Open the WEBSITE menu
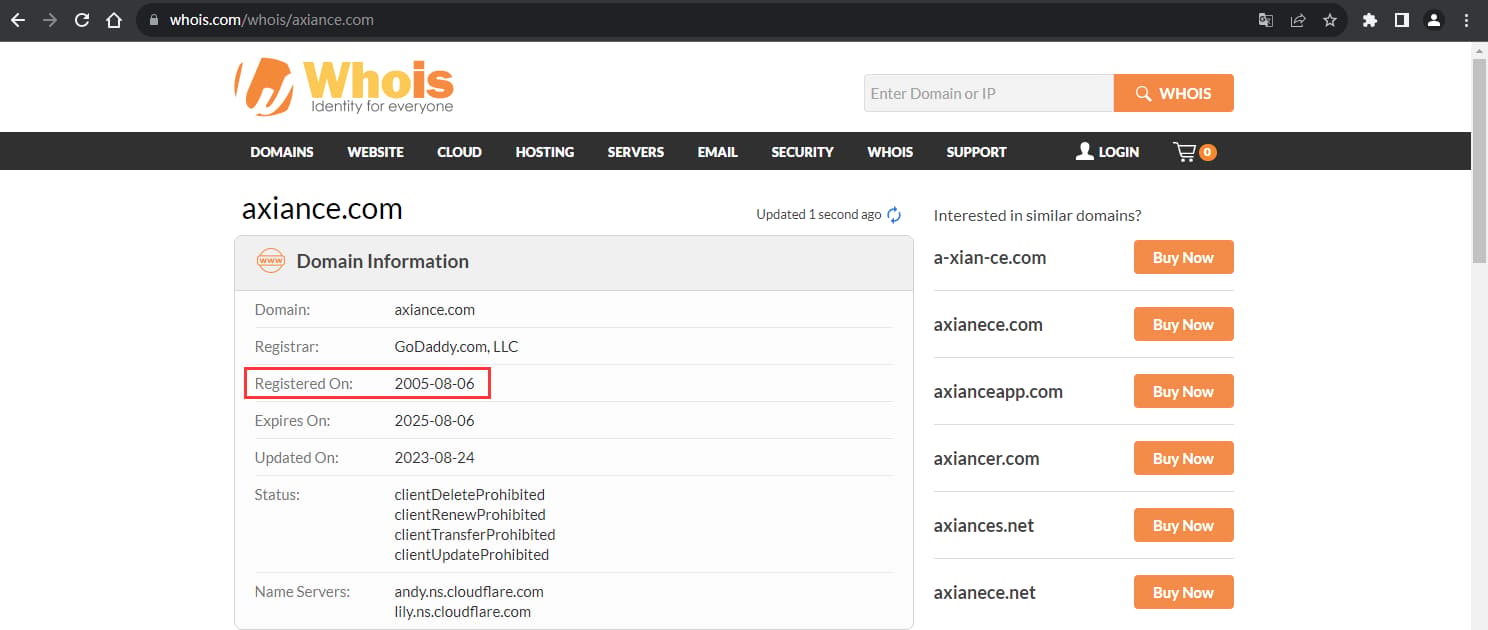1488x630 pixels. tap(375, 152)
